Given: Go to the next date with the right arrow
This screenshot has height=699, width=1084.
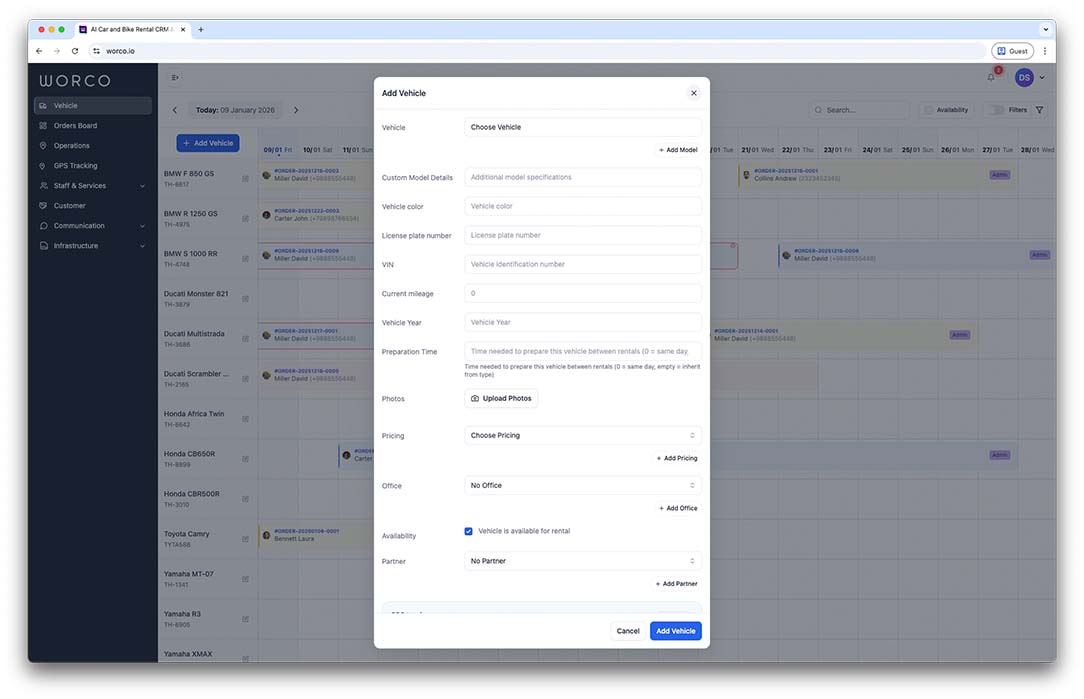Looking at the screenshot, I should [296, 110].
